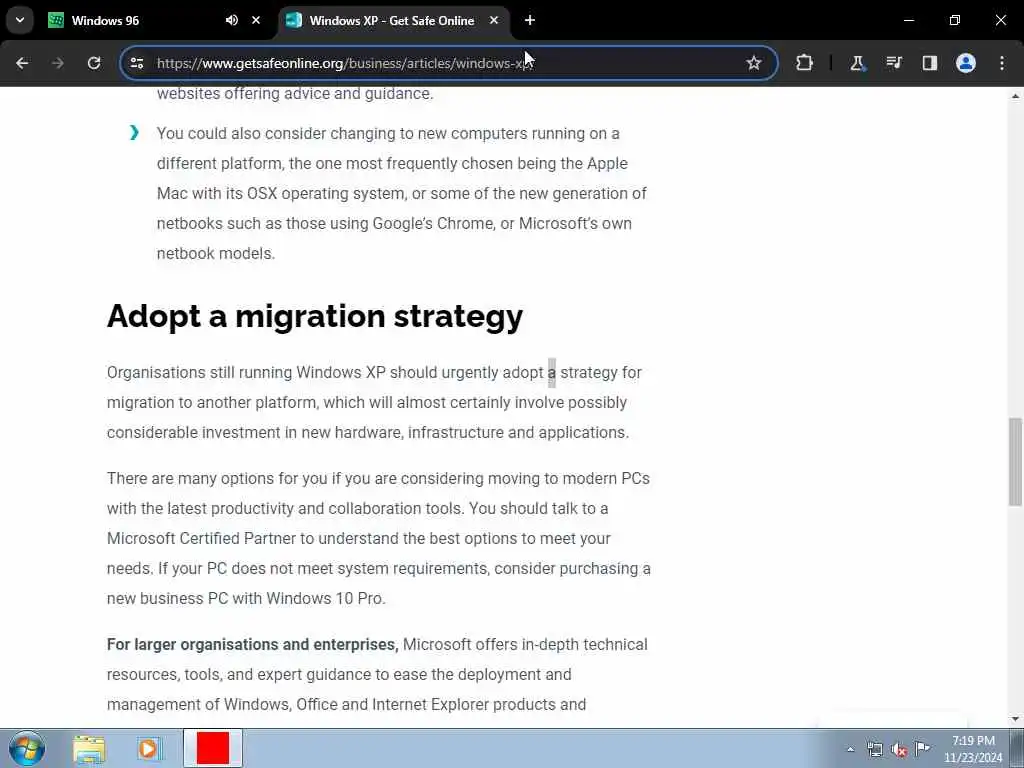This screenshot has height=768, width=1024.
Task: Click the page scrollbar thumb
Action: (x=1015, y=462)
